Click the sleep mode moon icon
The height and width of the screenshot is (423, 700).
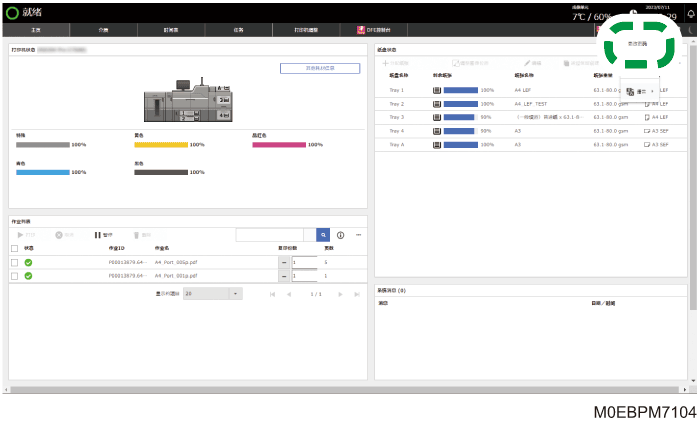tap(692, 30)
